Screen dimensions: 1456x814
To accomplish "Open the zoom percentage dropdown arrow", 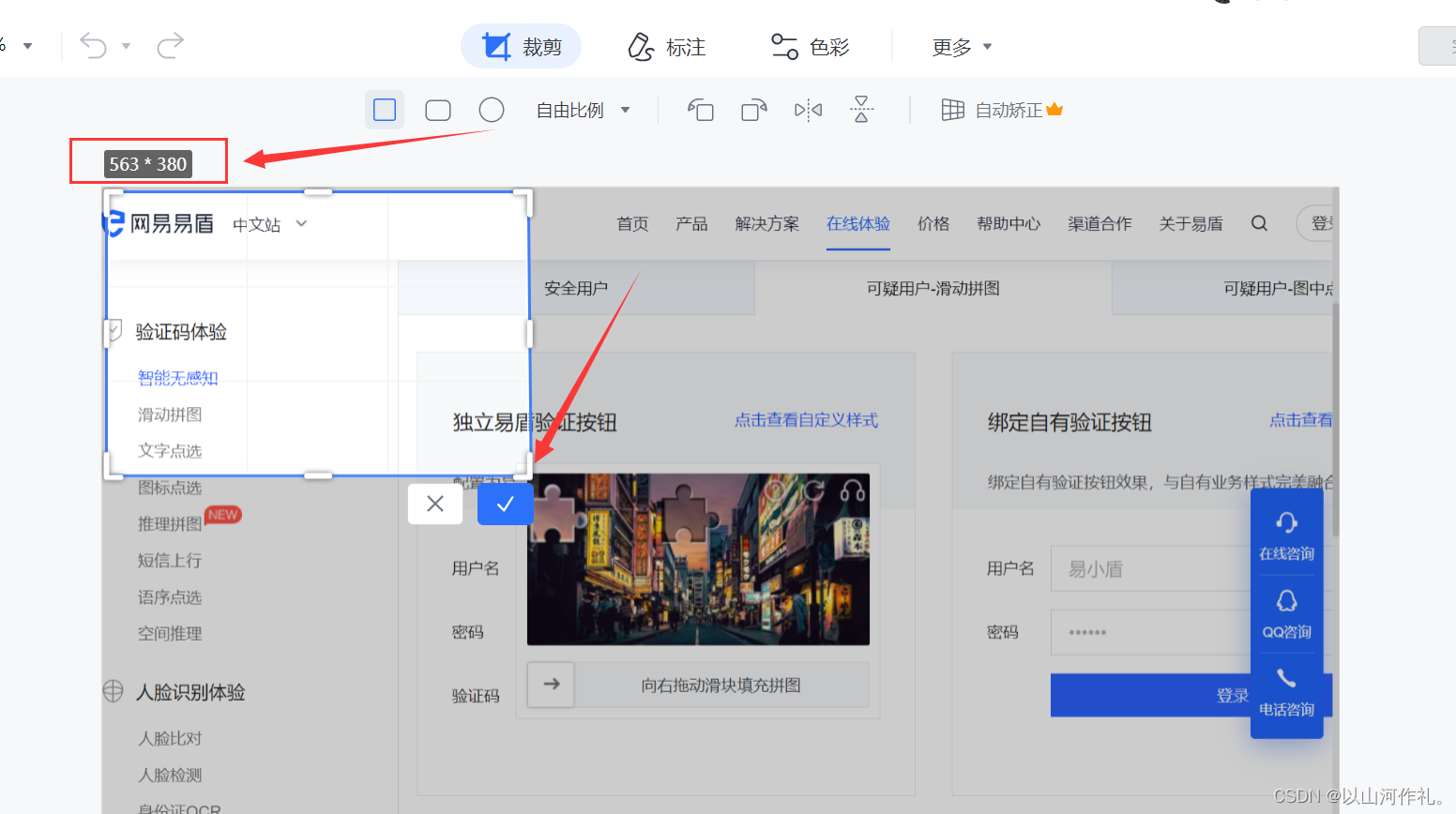I will [27, 46].
